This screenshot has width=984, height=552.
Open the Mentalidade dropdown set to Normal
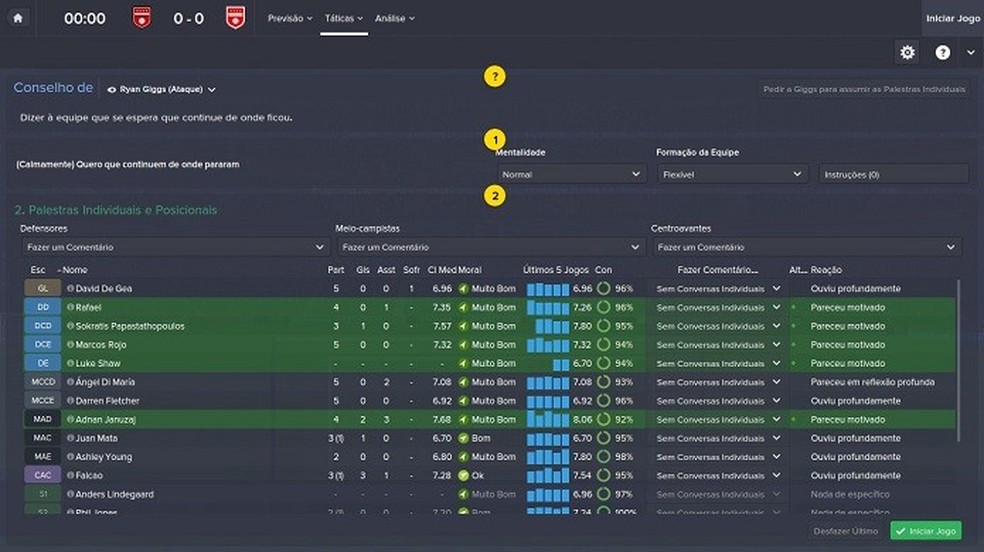pos(570,174)
